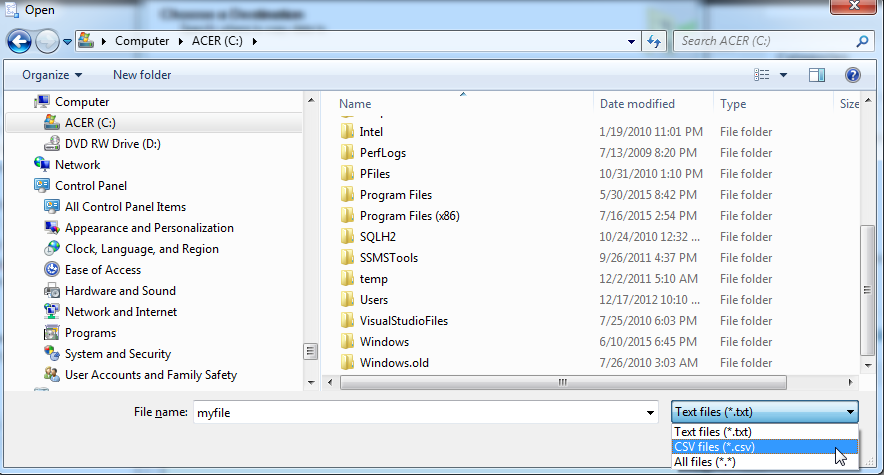Choose Text files (*.txt) from list

click(x=765, y=432)
